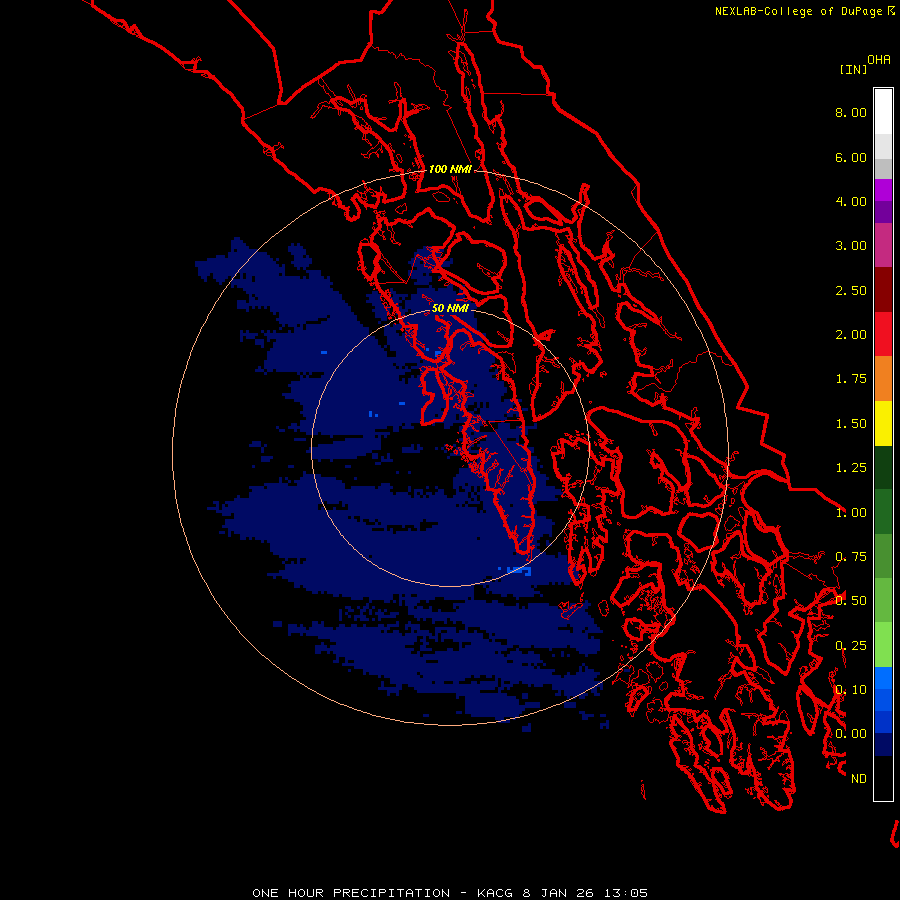Click the 1.75 legend value
The height and width of the screenshot is (900, 900).
(x=851, y=379)
